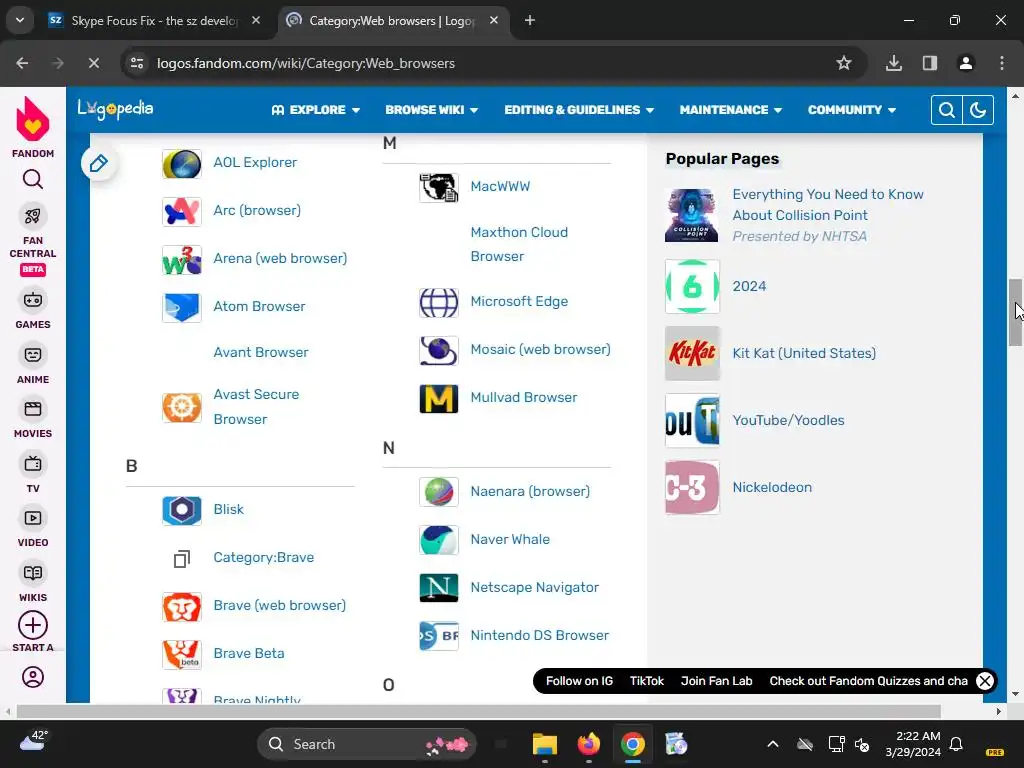Open the YouTube/Yoodles popular page
The image size is (1024, 768).
point(788,421)
